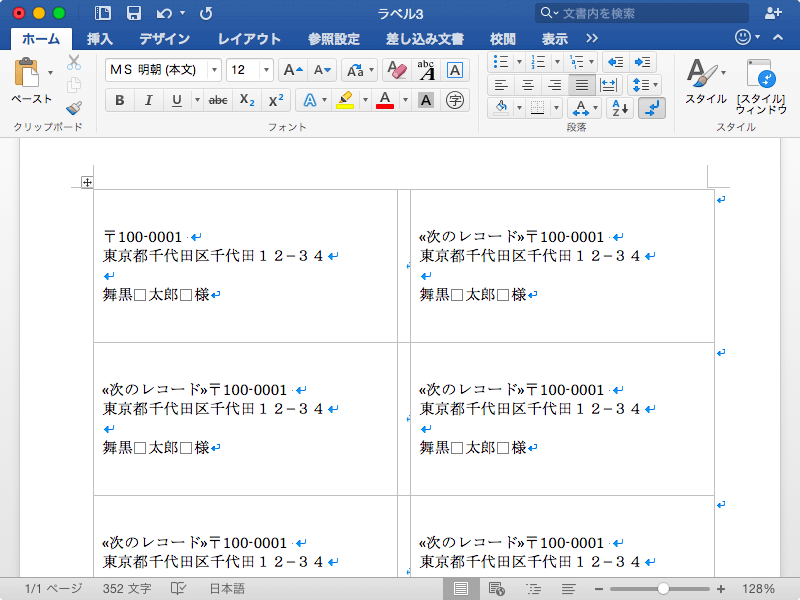This screenshot has height=600, width=800.
Task: Open the paste options dropdown arrow
Action: (50, 72)
